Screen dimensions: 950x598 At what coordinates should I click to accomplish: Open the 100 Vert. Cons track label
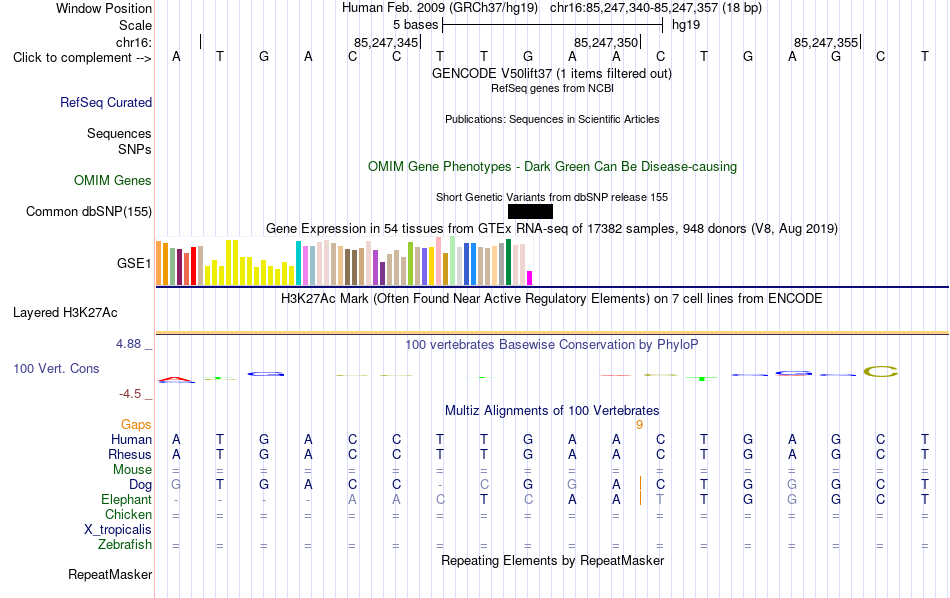(x=56, y=368)
